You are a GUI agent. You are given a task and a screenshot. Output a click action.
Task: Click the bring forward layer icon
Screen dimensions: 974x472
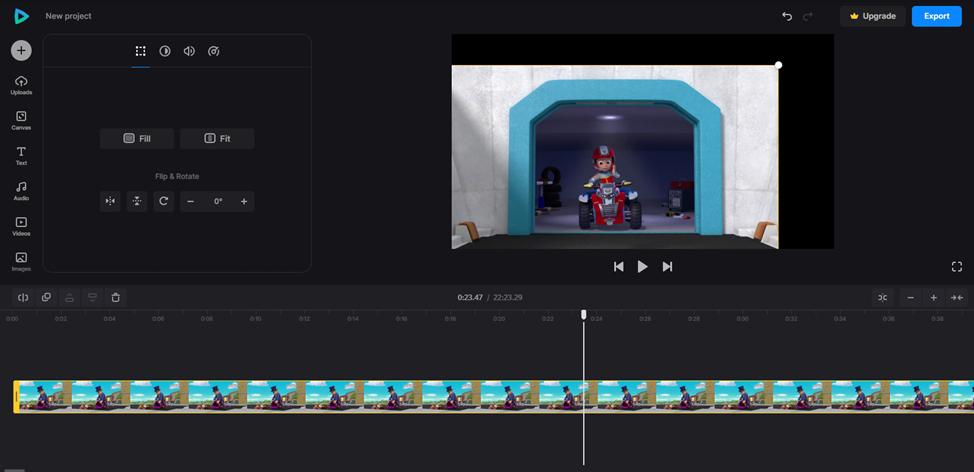click(70, 297)
